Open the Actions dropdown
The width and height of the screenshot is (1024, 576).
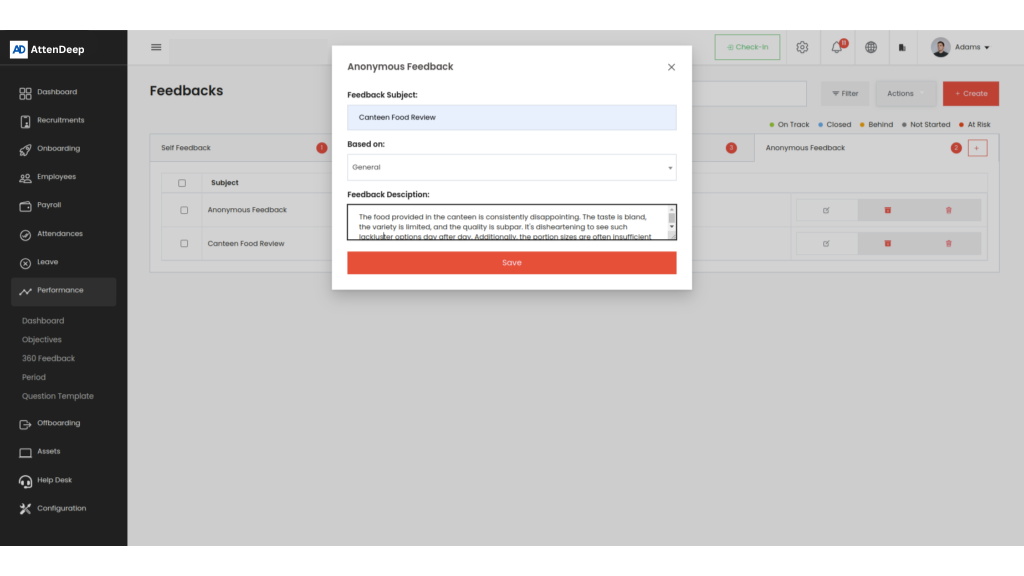905,93
